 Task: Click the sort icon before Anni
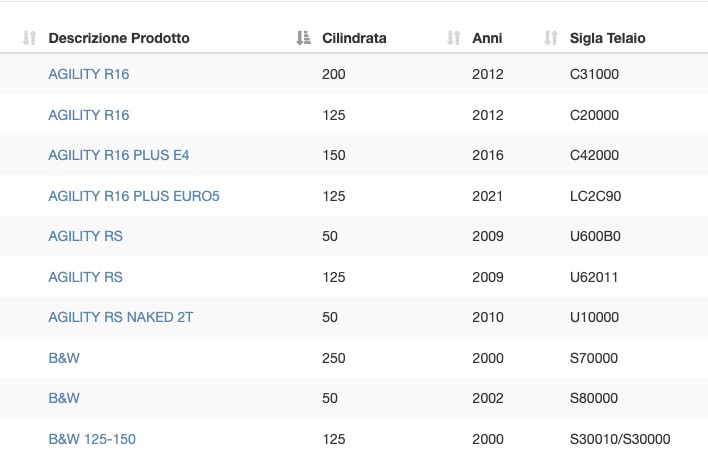[x=453, y=38]
